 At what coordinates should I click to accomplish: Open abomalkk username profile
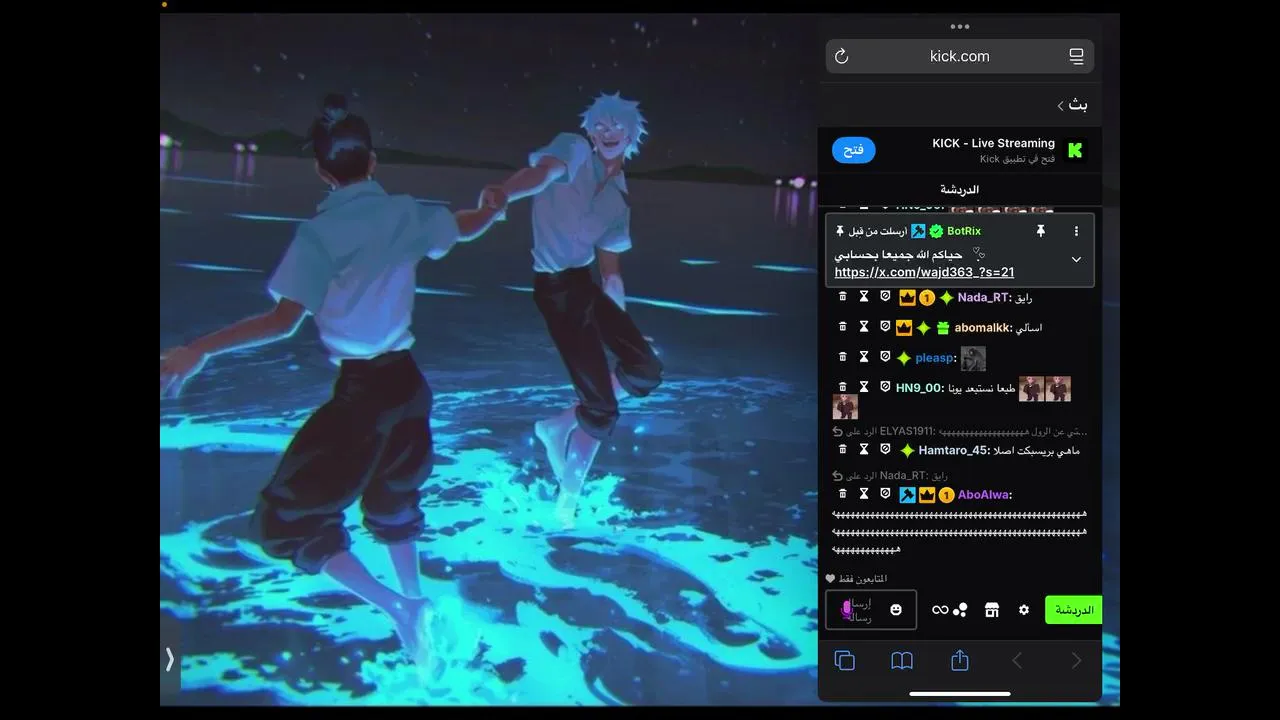(982, 327)
